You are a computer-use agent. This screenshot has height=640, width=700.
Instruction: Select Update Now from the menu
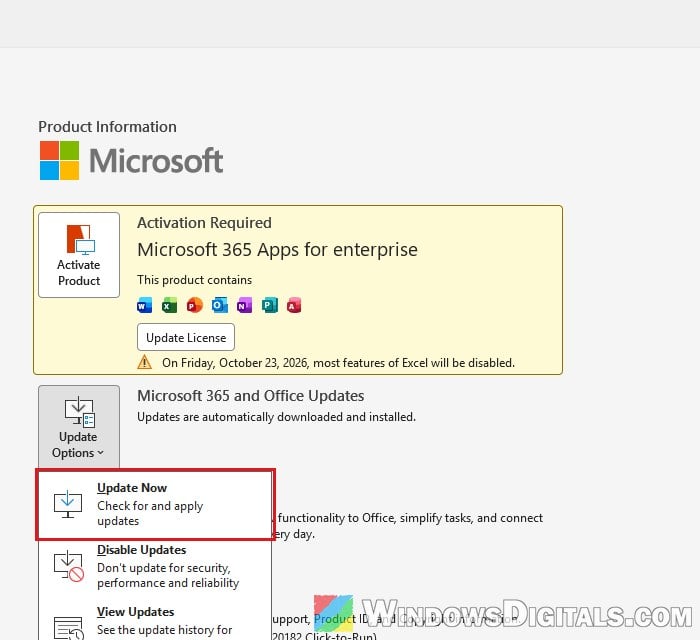155,504
